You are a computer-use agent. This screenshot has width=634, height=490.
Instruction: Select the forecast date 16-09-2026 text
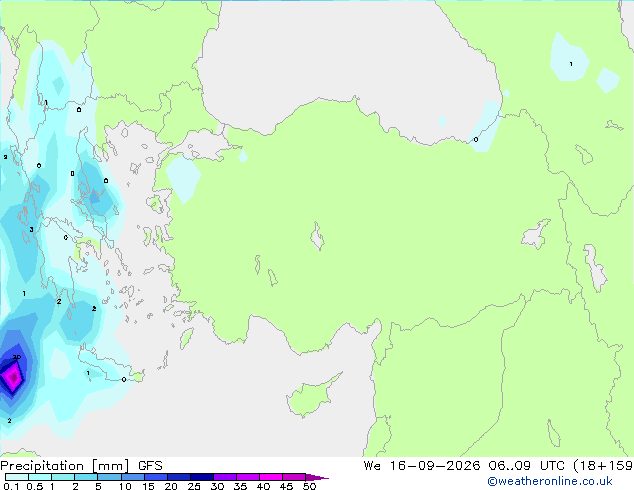pyautogui.click(x=435, y=466)
